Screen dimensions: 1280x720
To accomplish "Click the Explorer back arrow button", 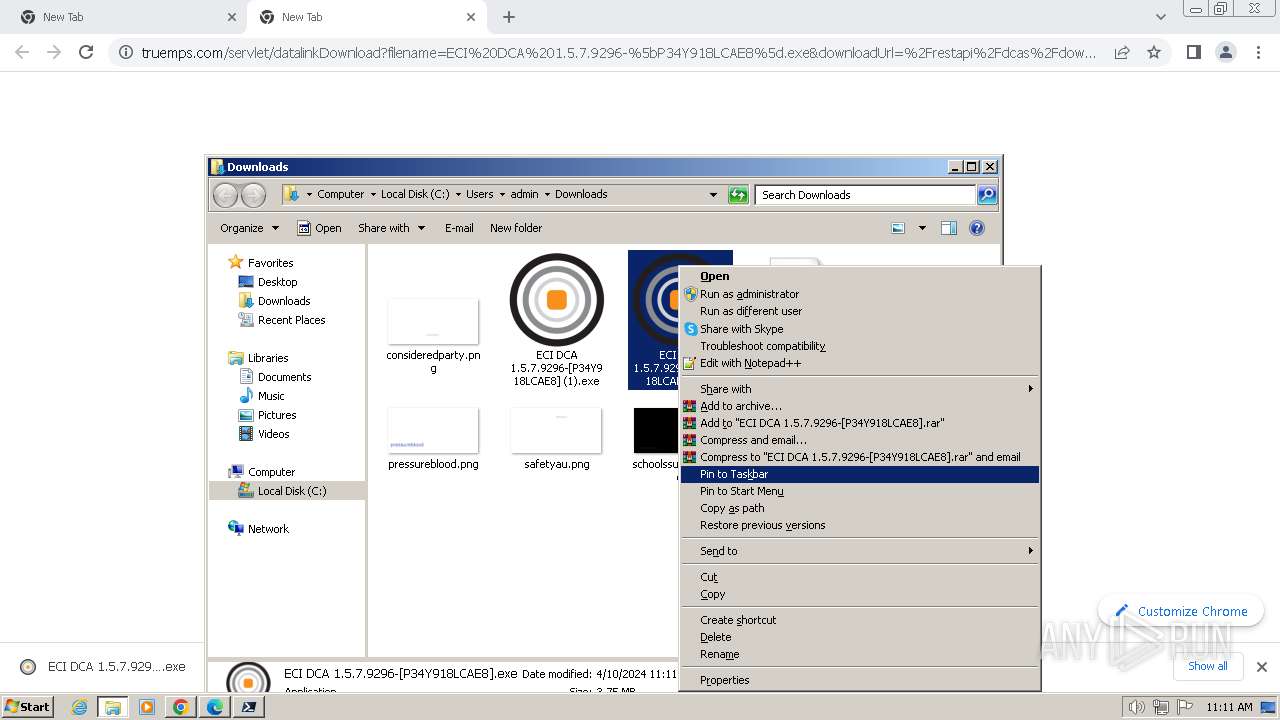I will coord(226,195).
